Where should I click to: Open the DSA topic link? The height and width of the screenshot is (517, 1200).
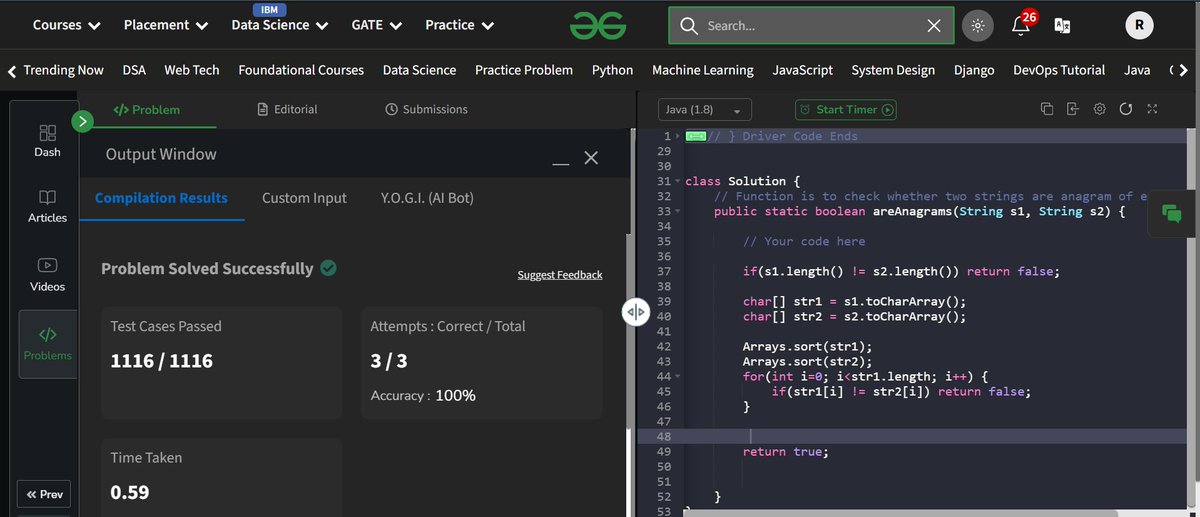134,70
